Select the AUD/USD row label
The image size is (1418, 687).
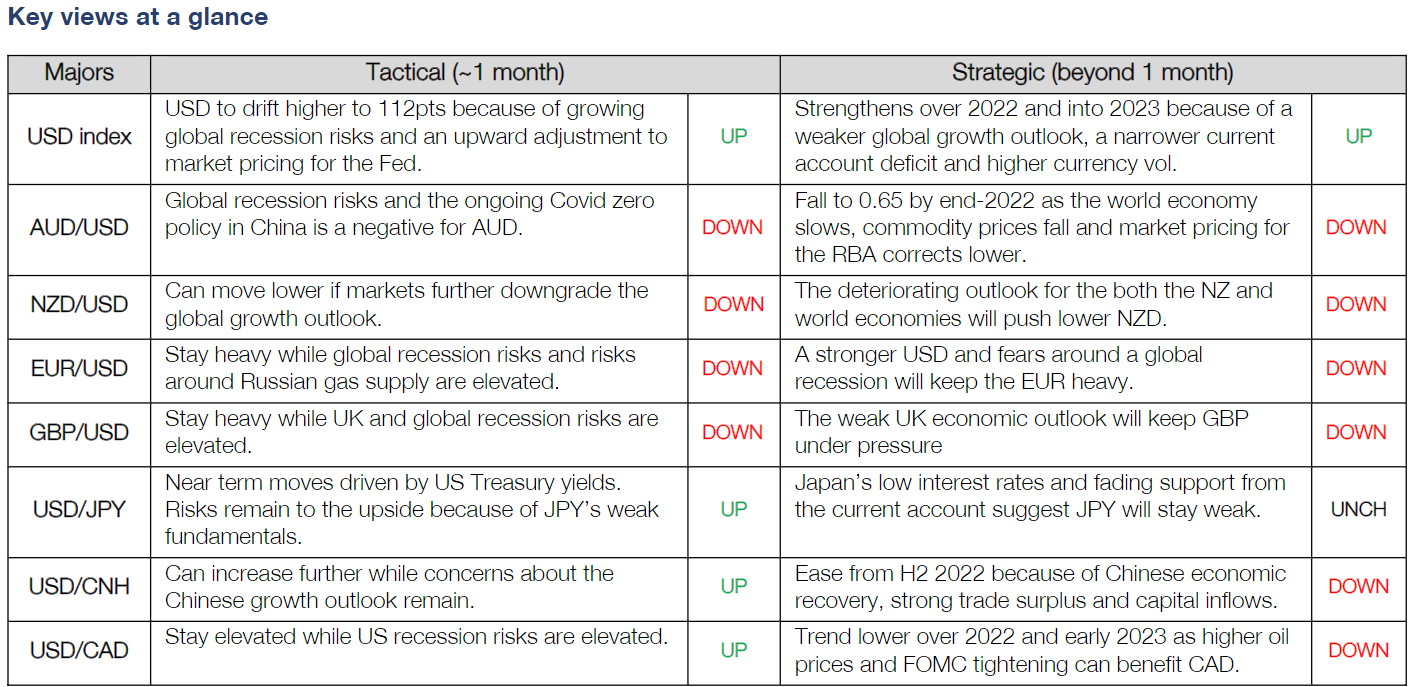[x=79, y=228]
